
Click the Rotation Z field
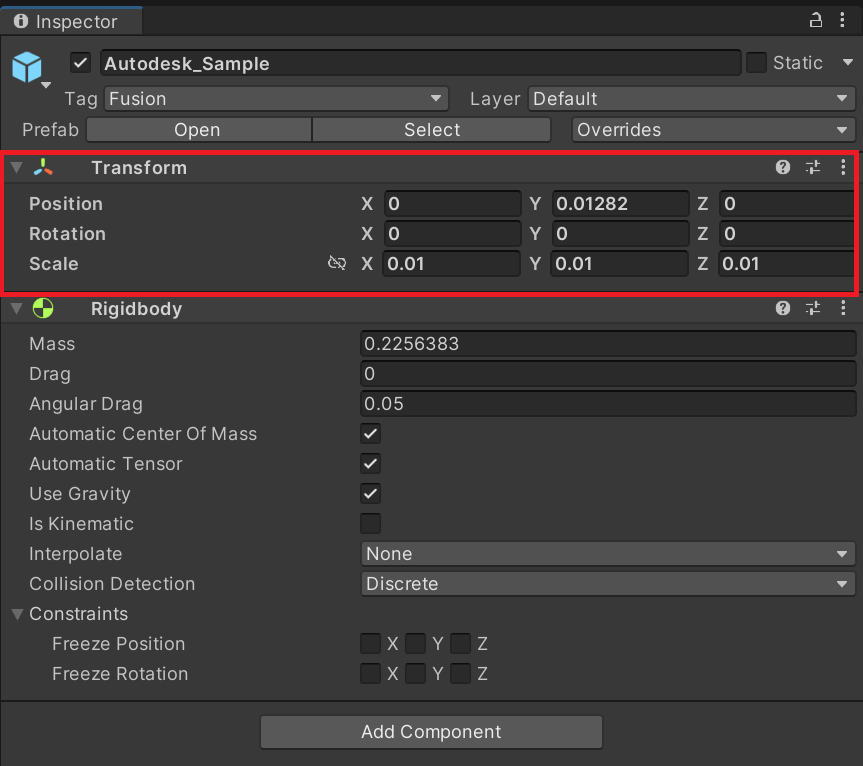click(787, 233)
